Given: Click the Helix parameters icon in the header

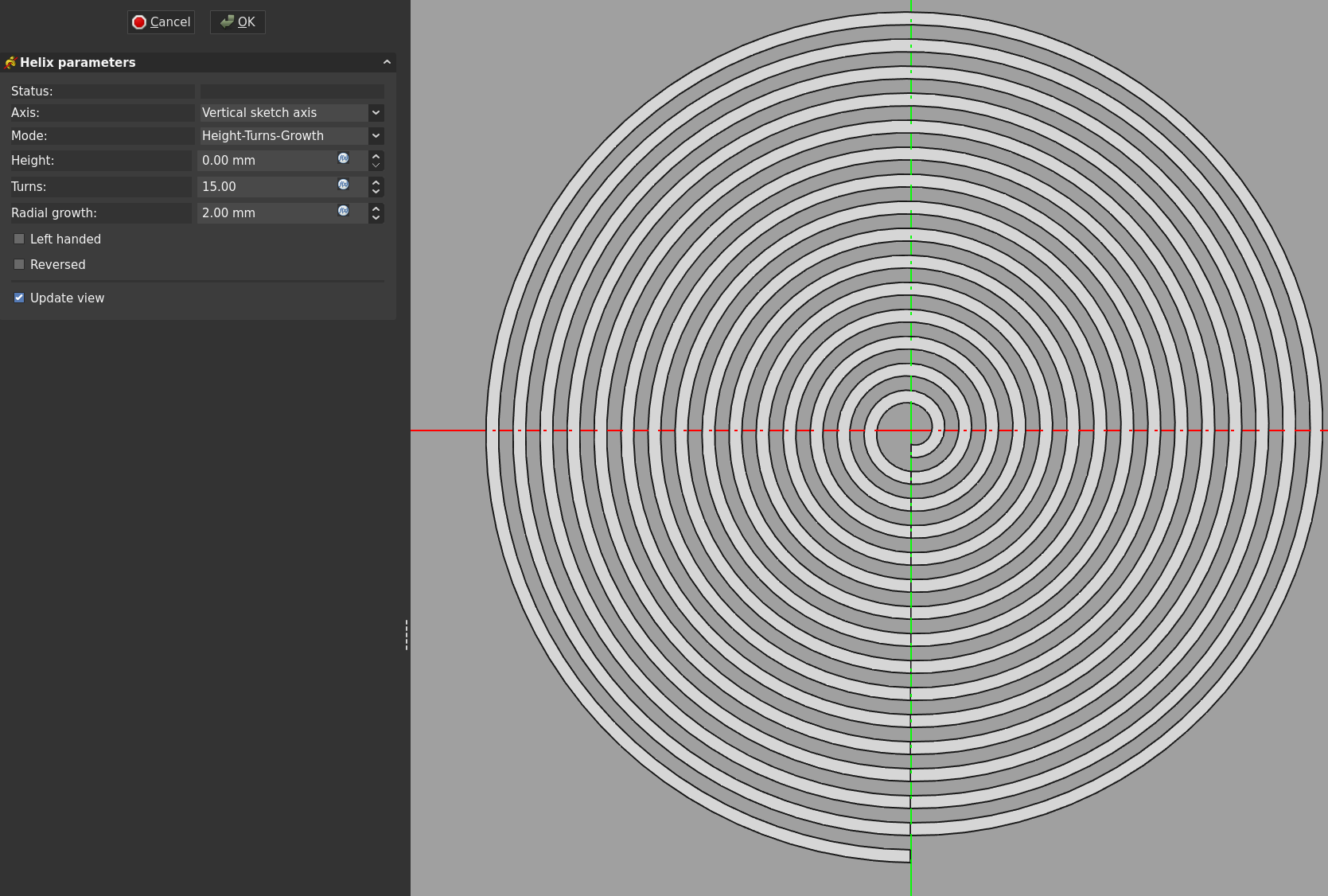Looking at the screenshot, I should pyautogui.click(x=10, y=63).
